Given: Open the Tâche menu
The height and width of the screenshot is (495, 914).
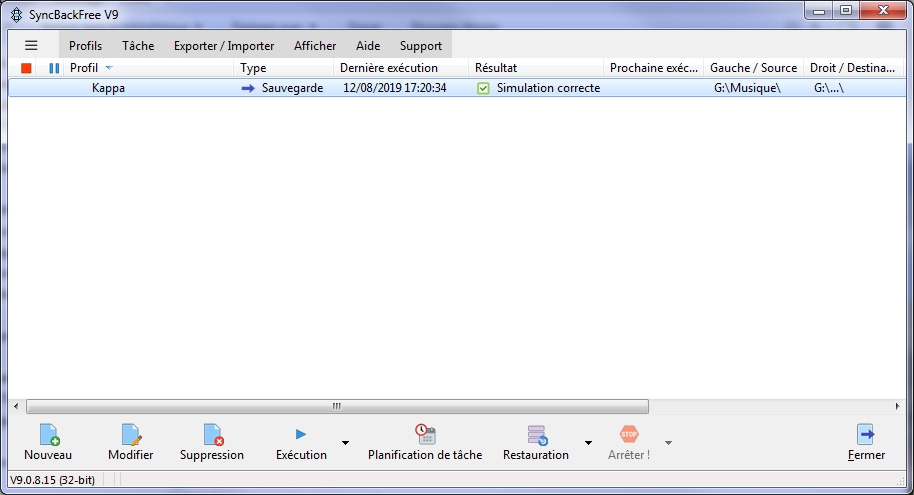Looking at the screenshot, I should pos(138,45).
